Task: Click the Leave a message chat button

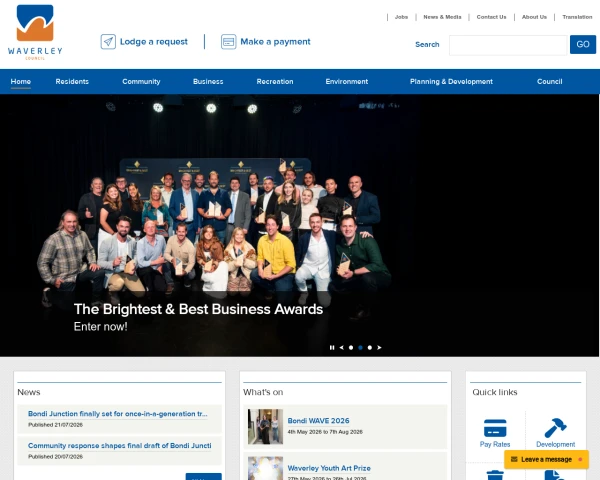Action: (546, 459)
